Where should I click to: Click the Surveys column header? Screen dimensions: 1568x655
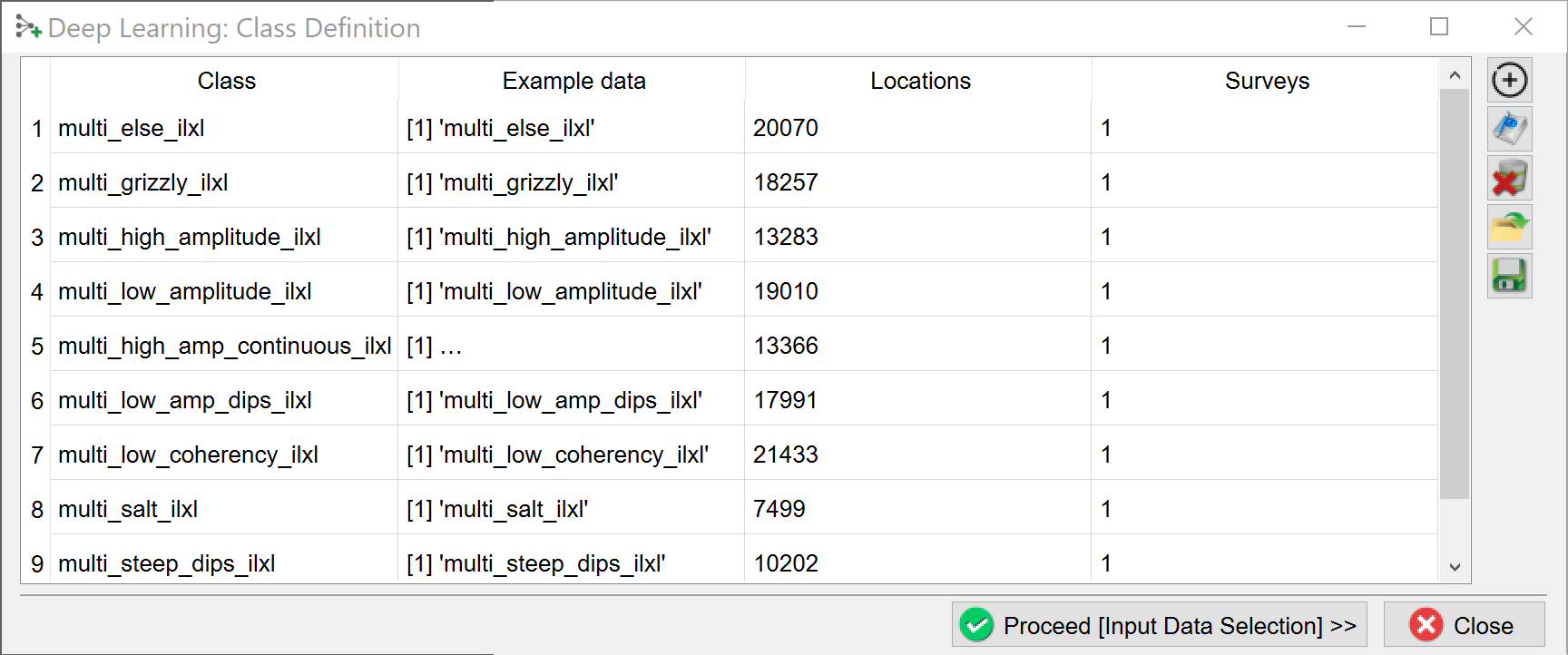click(1266, 81)
